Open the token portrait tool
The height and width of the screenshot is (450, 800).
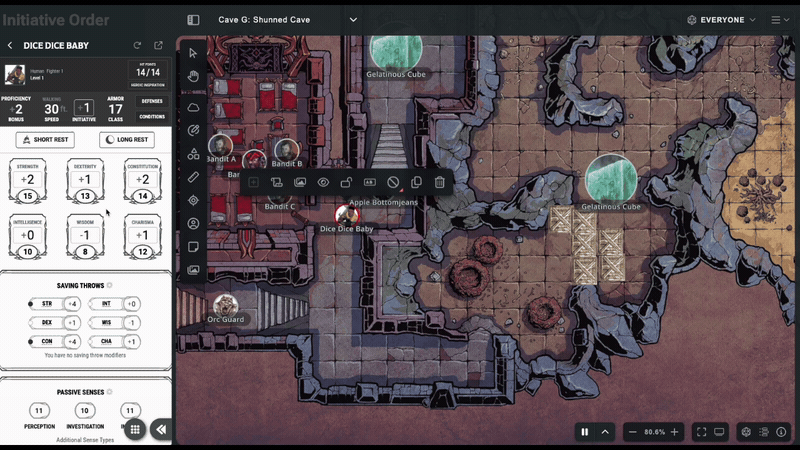coord(193,223)
